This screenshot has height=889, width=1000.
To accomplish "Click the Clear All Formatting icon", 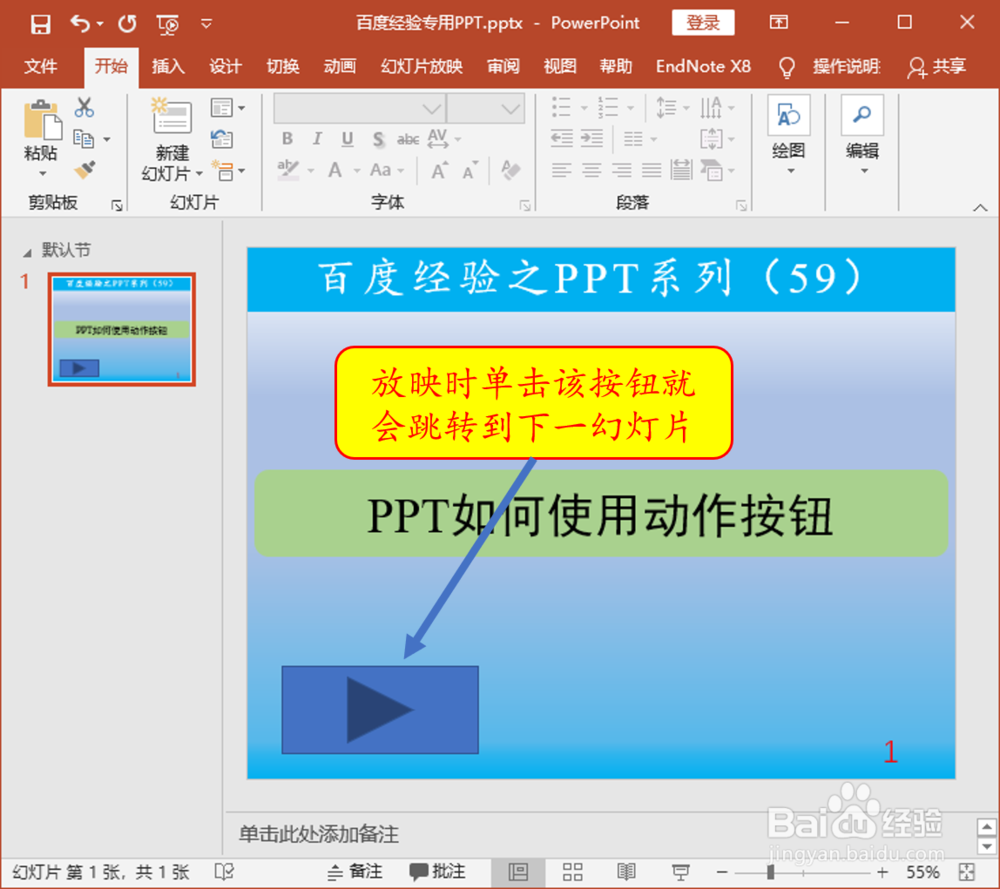I will (x=510, y=170).
